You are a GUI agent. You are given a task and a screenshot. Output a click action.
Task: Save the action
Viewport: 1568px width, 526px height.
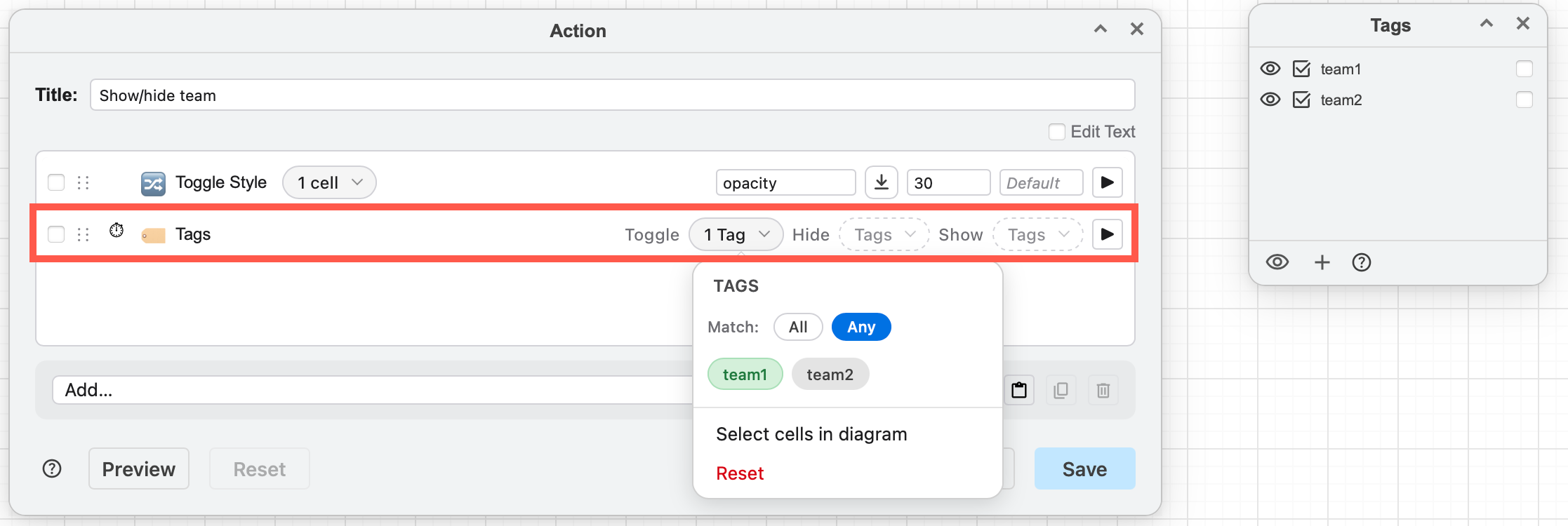[1084, 468]
